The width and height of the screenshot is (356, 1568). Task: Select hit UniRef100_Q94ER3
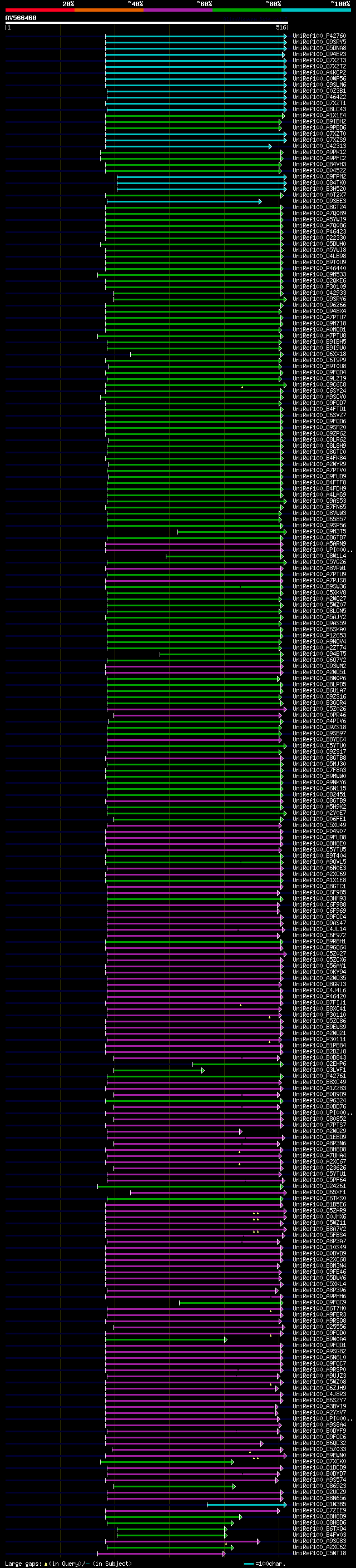[319, 54]
